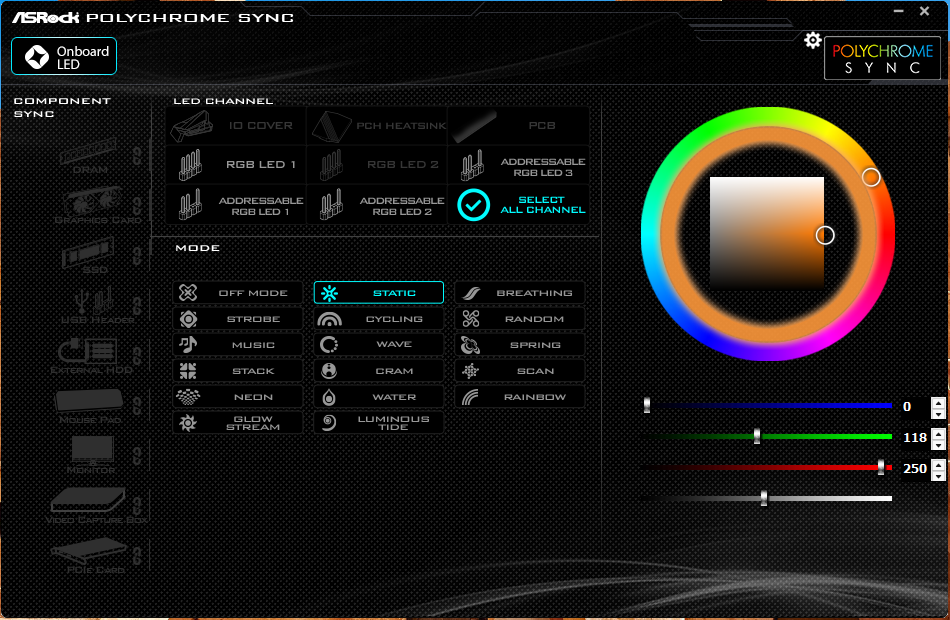Click the saturation square picker handle

click(825, 235)
